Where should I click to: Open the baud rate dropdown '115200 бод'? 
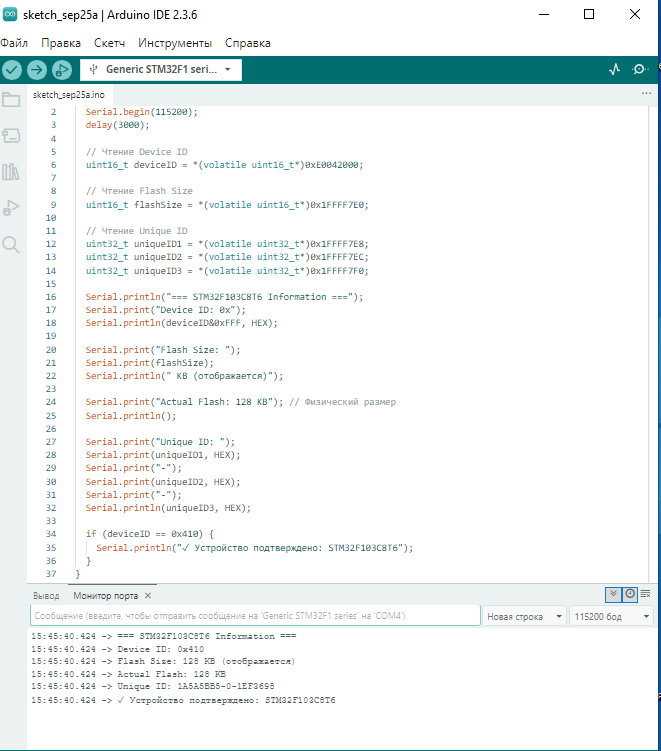pos(611,617)
